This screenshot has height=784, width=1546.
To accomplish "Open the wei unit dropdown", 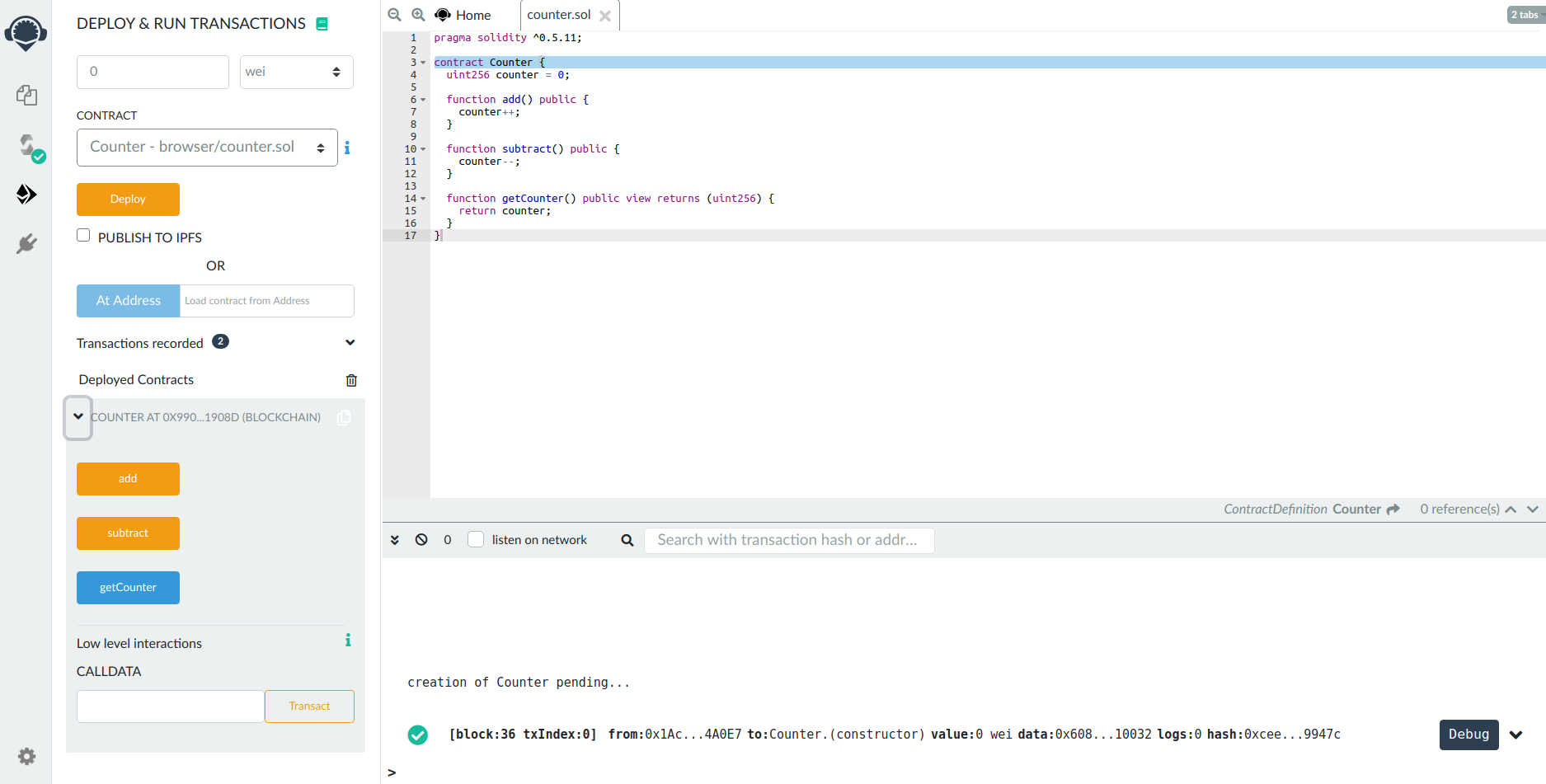I will click(x=296, y=72).
